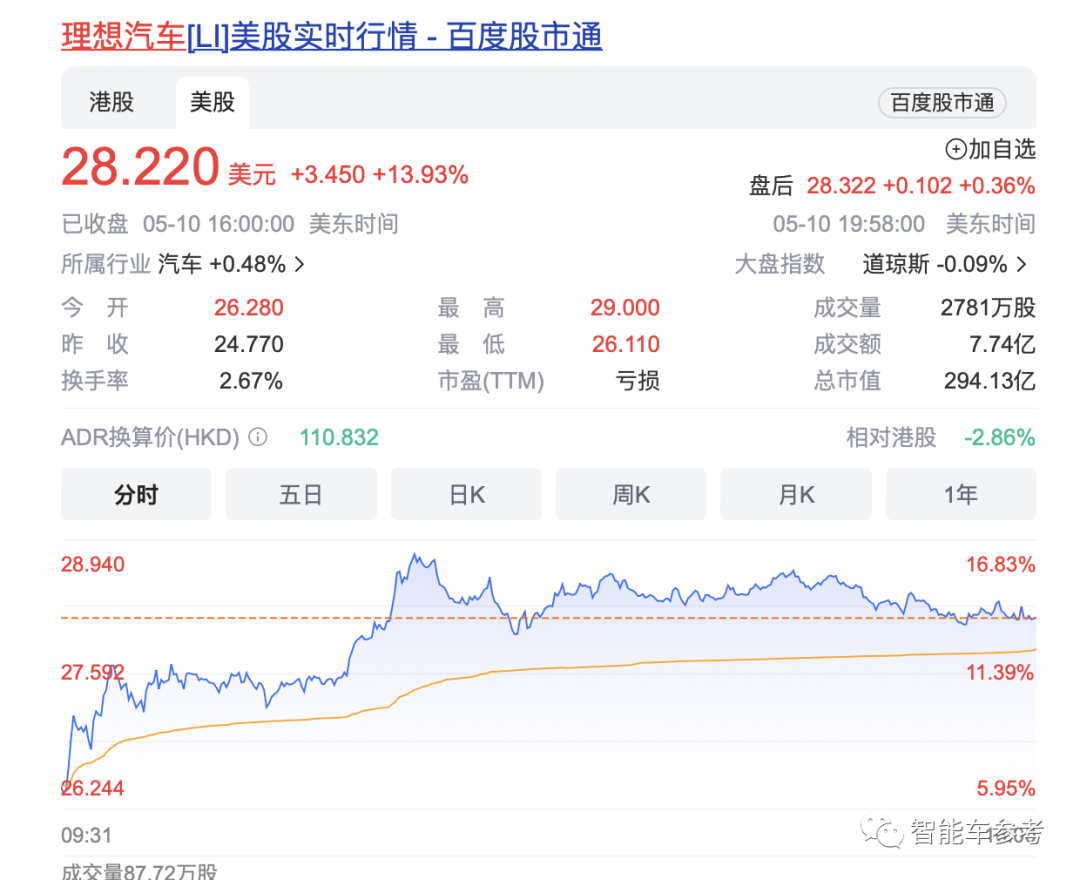Screen dimensions: 1080x880
Task: Click the 今开 value 26.280
Action: click(249, 308)
